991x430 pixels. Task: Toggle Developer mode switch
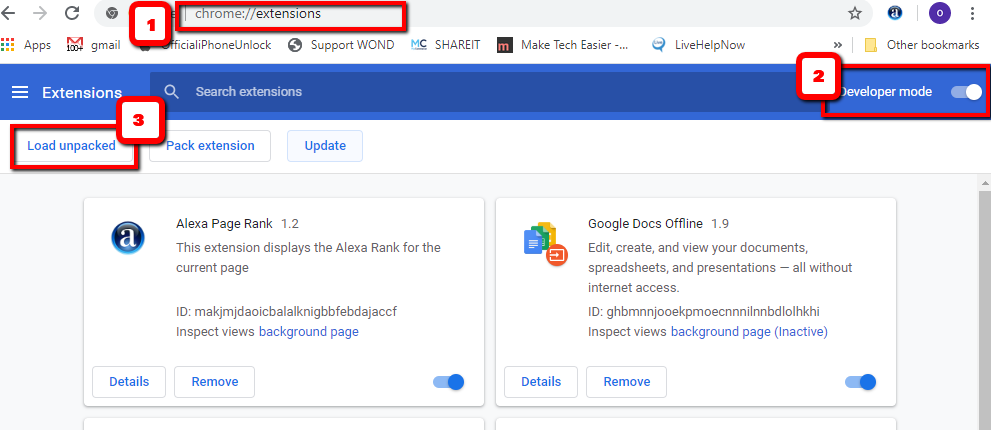point(966,92)
